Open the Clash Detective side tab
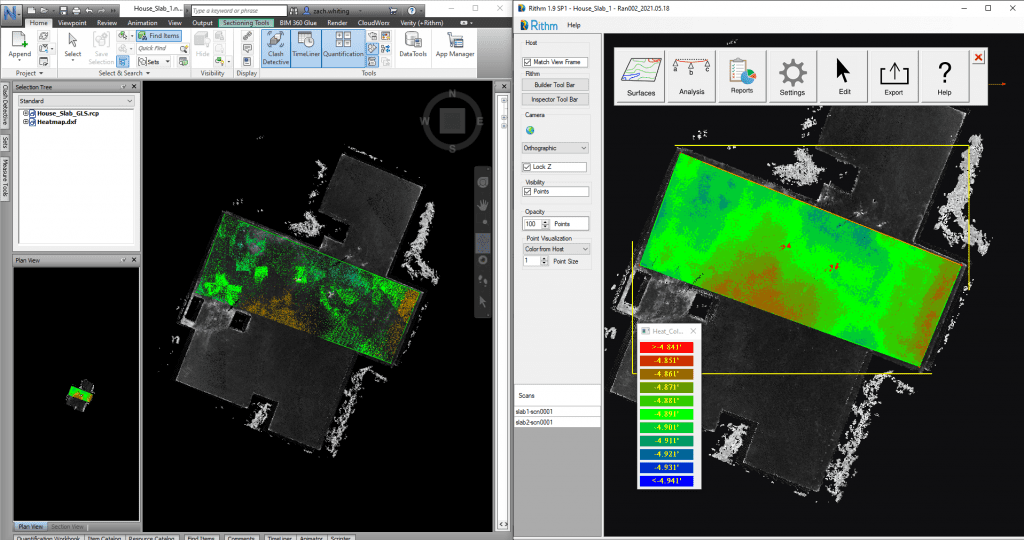The height and width of the screenshot is (540, 1024). 5,104
